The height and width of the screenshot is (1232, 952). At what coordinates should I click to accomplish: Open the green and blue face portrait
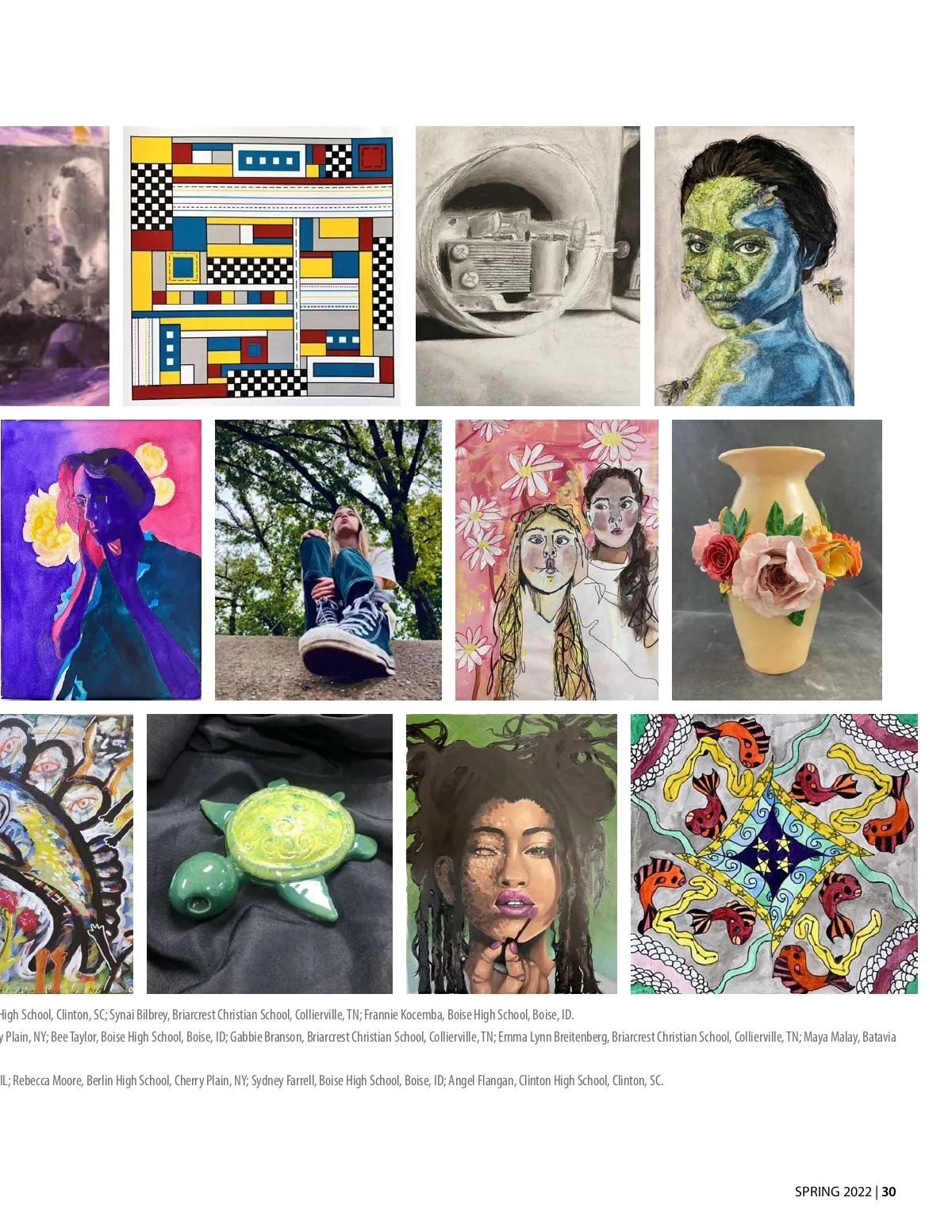(x=754, y=266)
